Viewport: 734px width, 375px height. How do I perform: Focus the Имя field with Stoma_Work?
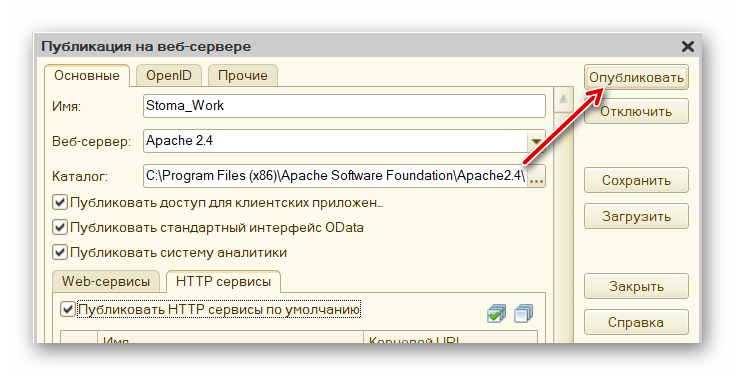(344, 106)
